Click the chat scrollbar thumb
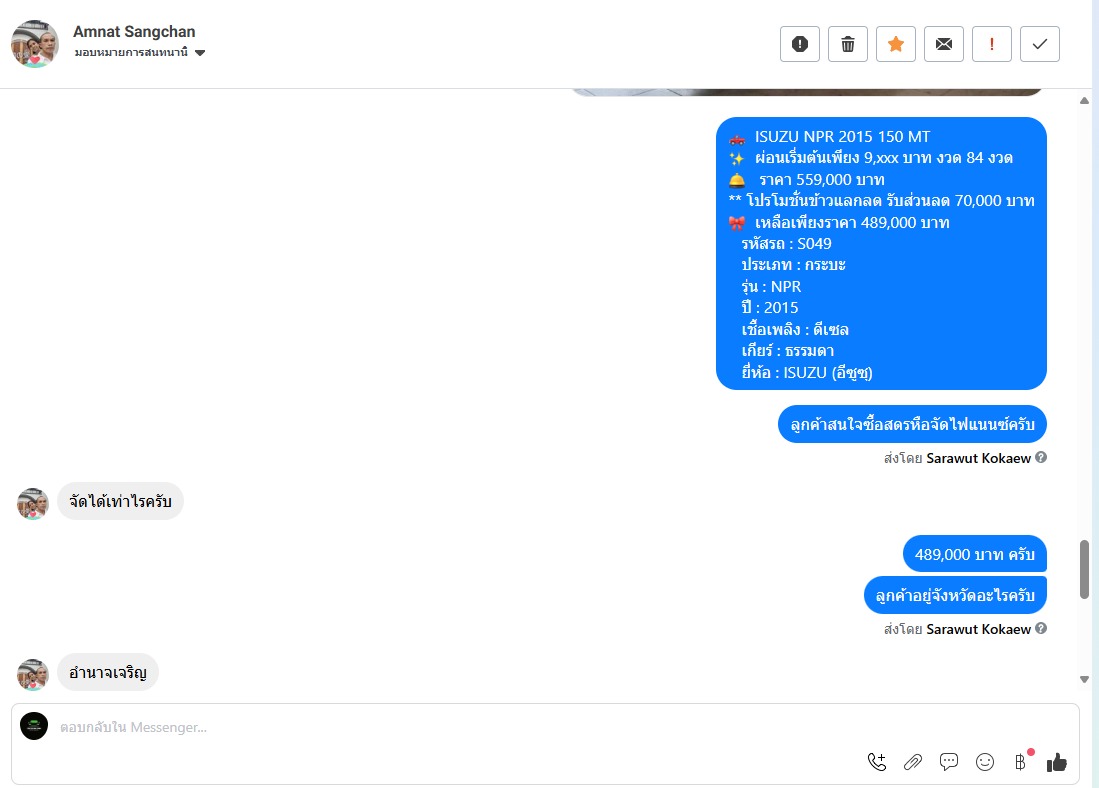The image size is (1099, 788). (1084, 569)
